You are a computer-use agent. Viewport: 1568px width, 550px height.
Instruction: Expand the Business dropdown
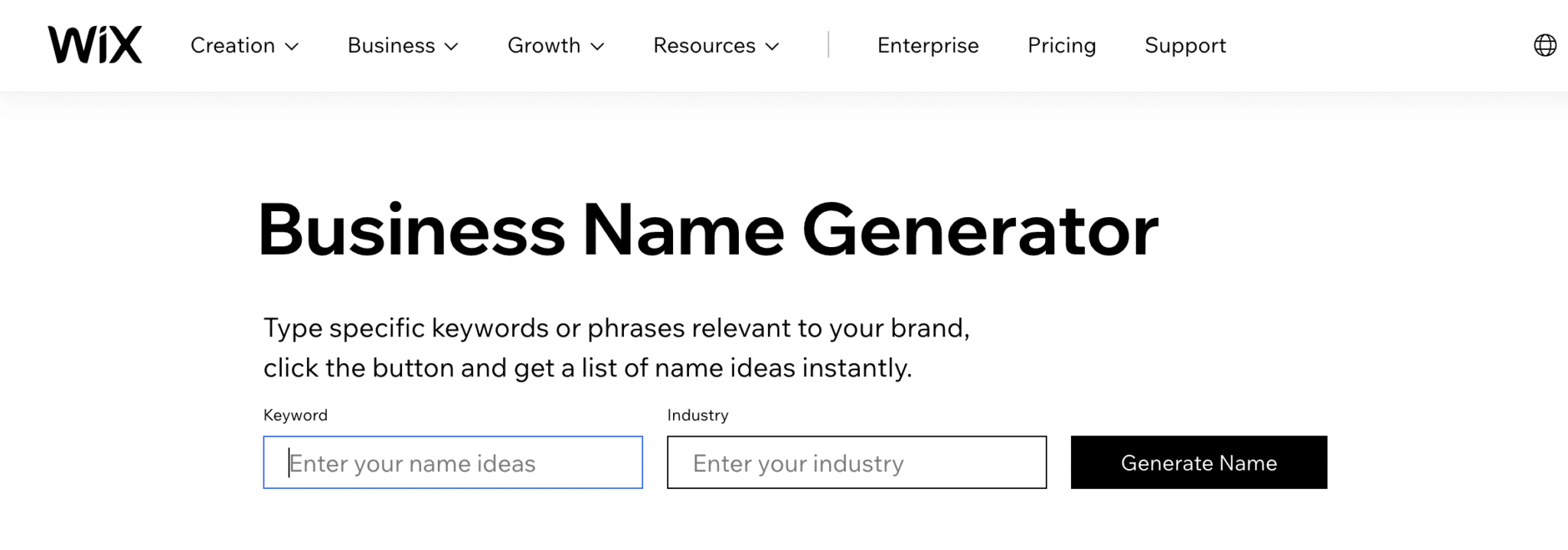[392, 46]
